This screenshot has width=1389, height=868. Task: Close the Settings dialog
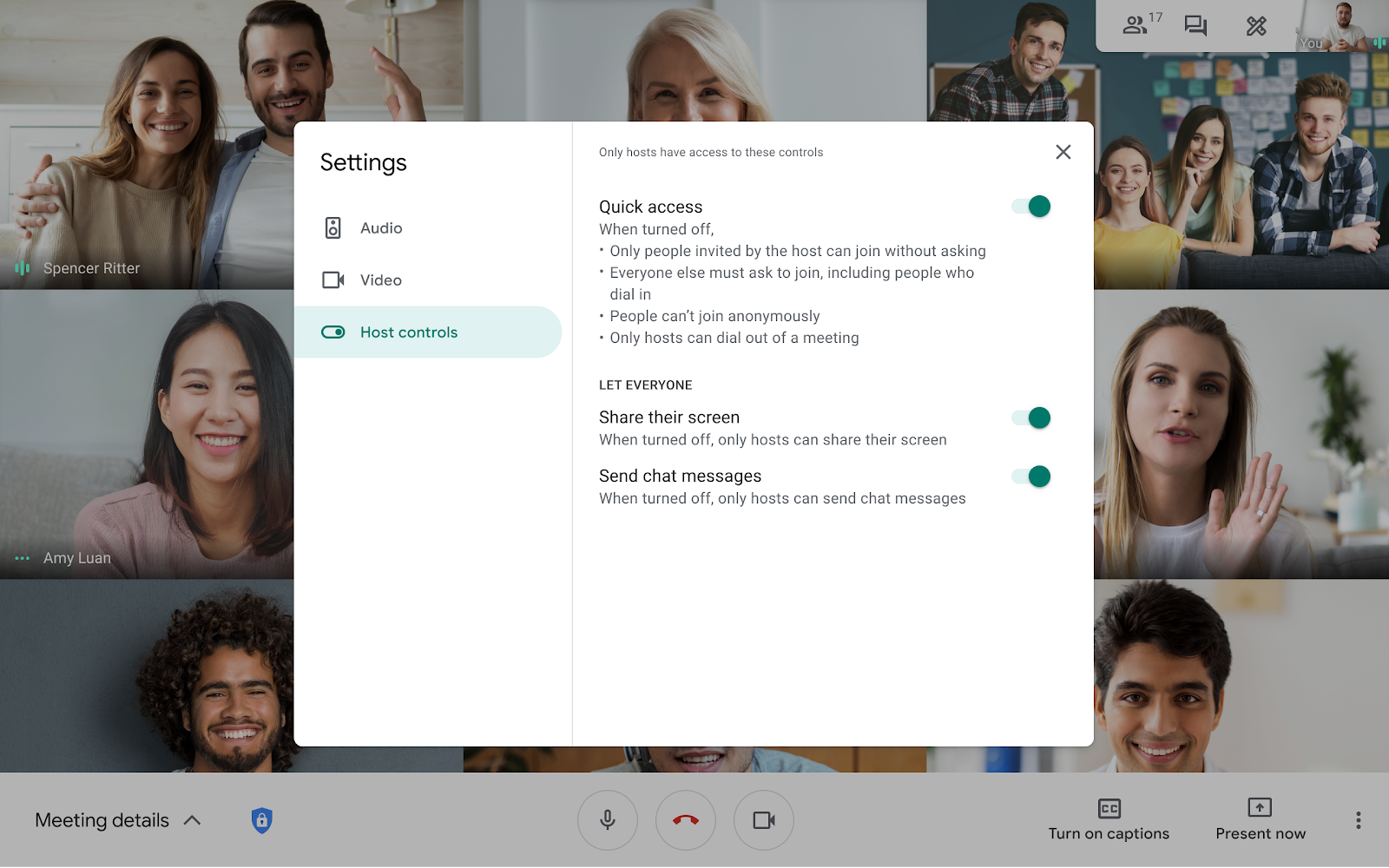pos(1063,152)
